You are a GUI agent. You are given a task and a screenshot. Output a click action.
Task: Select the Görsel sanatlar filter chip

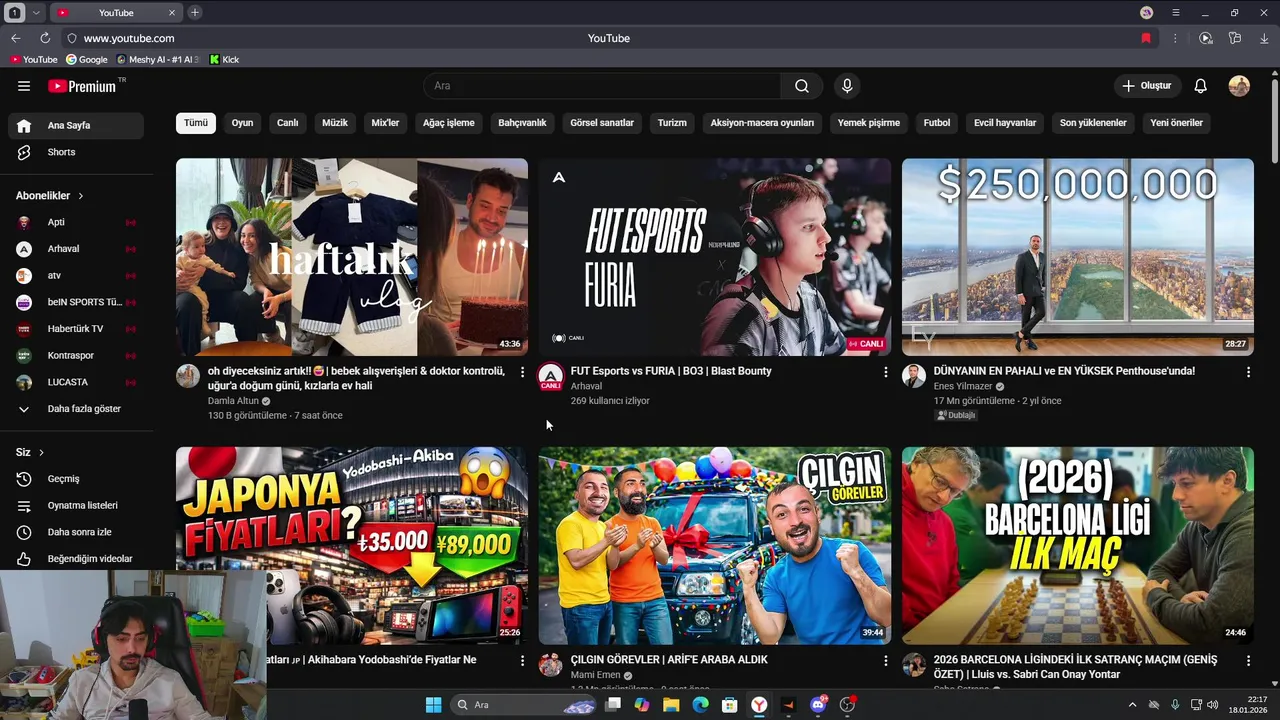(x=602, y=123)
